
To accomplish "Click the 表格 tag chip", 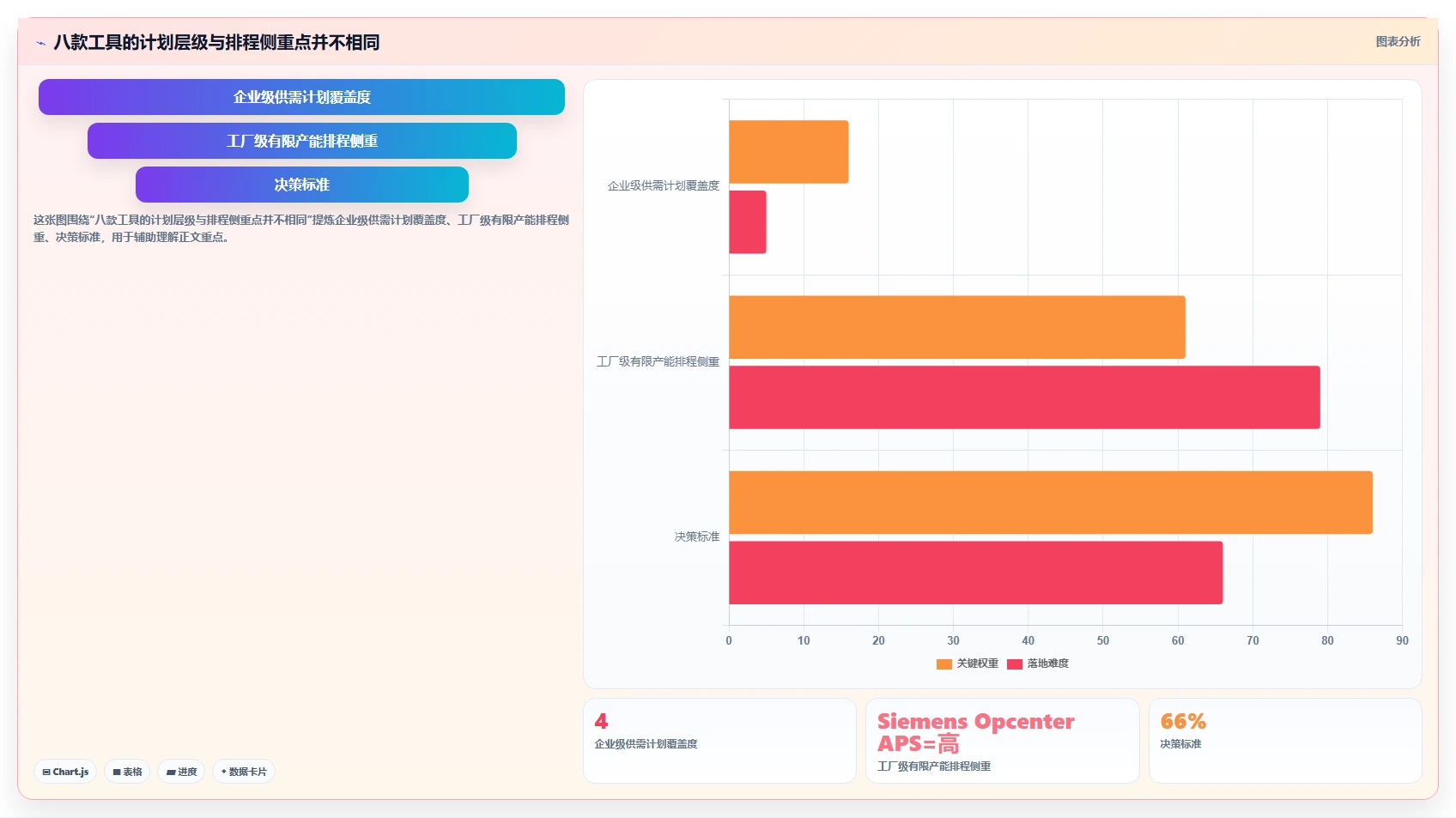I will point(127,772).
